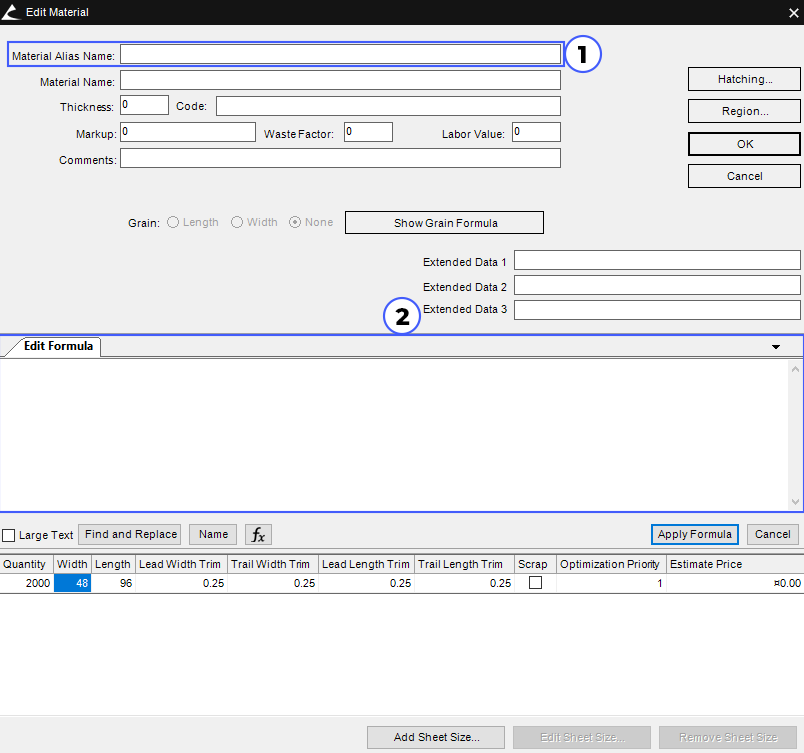Choose the Length grain radio option
The height and width of the screenshot is (753, 804).
tap(173, 222)
